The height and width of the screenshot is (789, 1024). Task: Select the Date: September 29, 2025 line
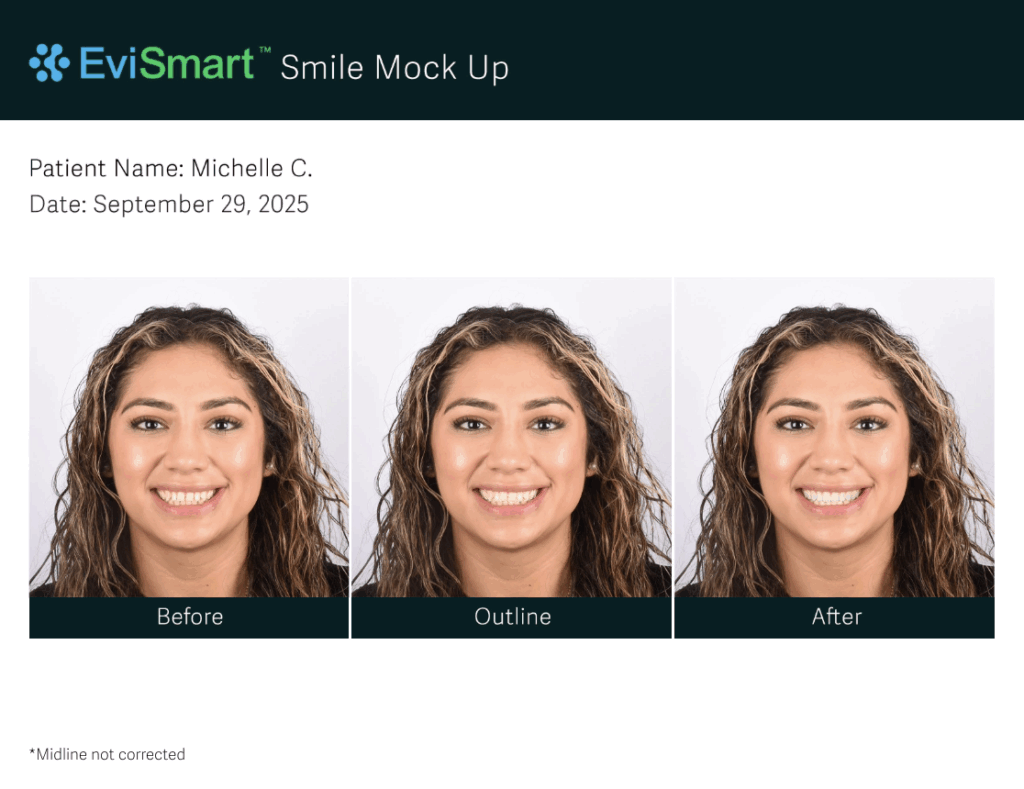point(169,204)
